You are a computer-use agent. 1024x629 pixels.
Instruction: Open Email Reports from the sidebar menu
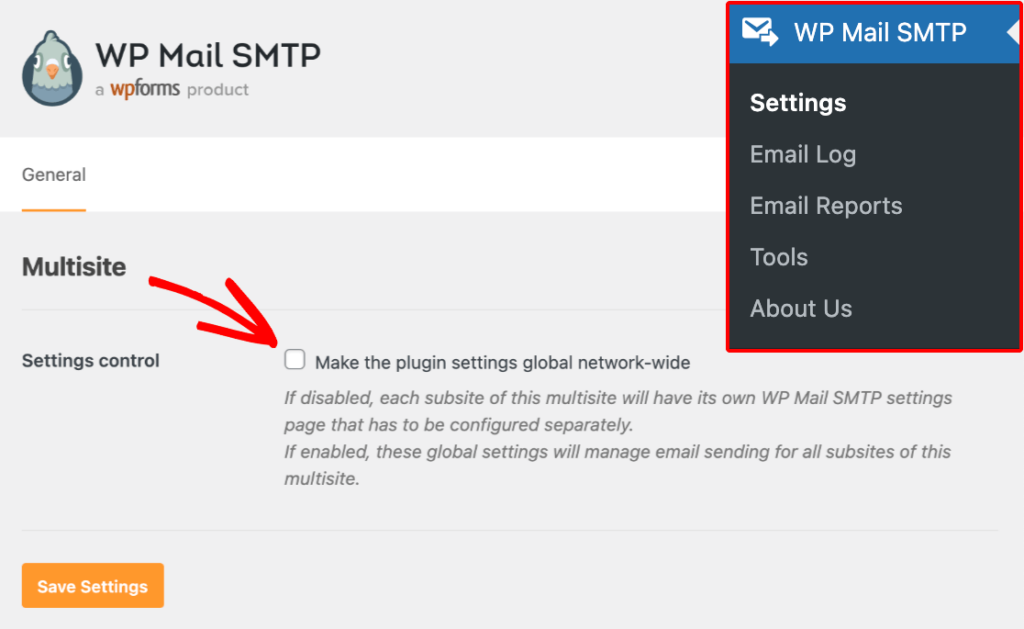[825, 206]
